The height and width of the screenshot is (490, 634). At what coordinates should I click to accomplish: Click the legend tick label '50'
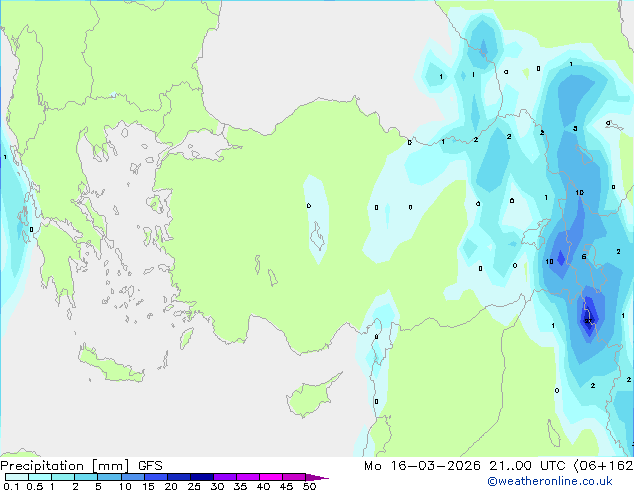pos(309,486)
